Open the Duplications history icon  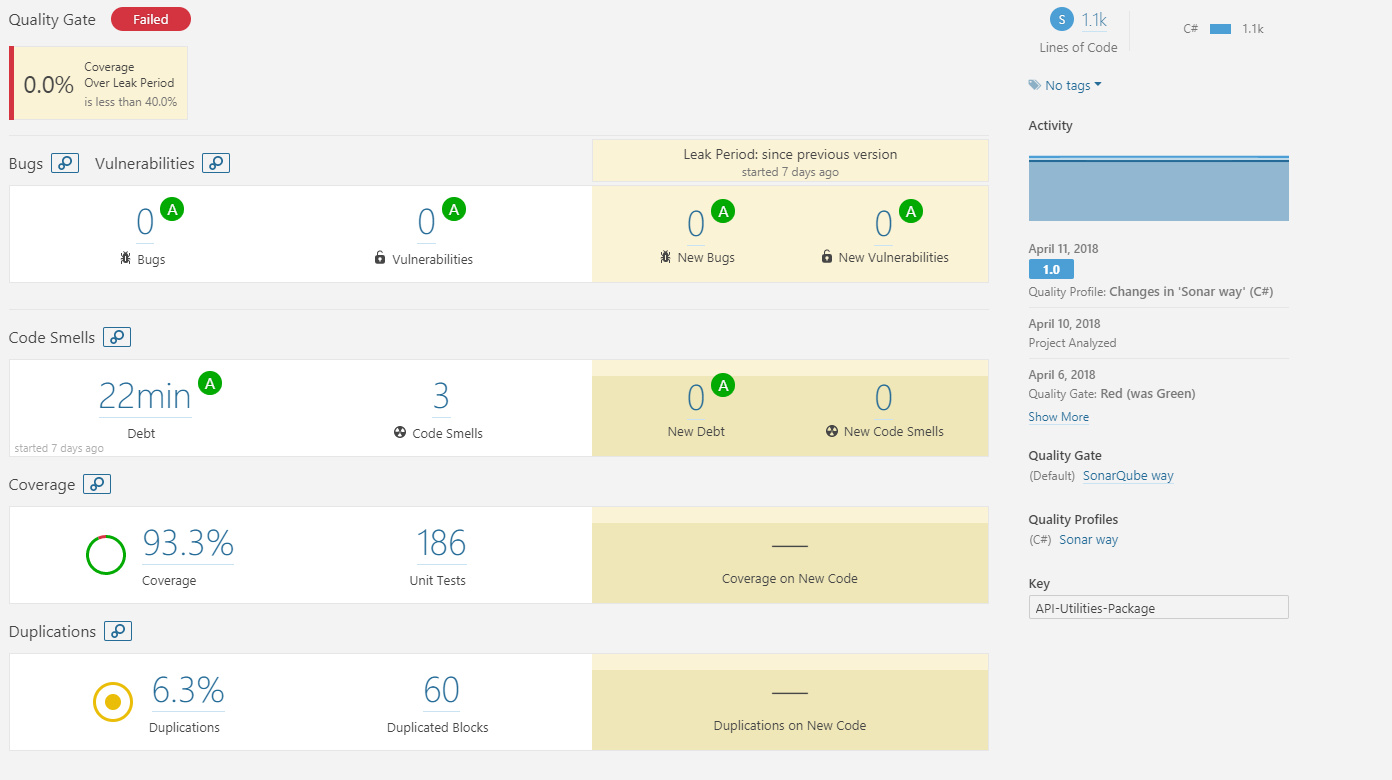[x=118, y=631]
